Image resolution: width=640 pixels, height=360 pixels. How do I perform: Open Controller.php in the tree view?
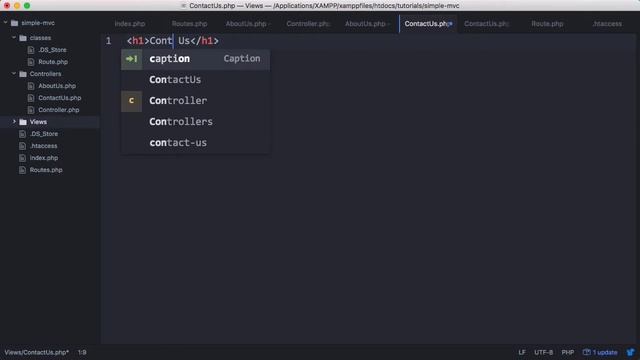coord(59,110)
